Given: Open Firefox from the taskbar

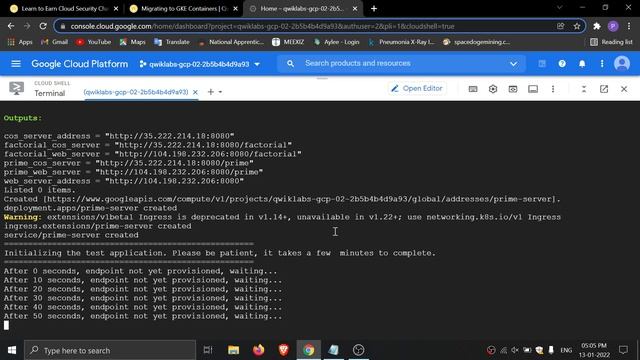Looking at the screenshot, I should coord(258,350).
